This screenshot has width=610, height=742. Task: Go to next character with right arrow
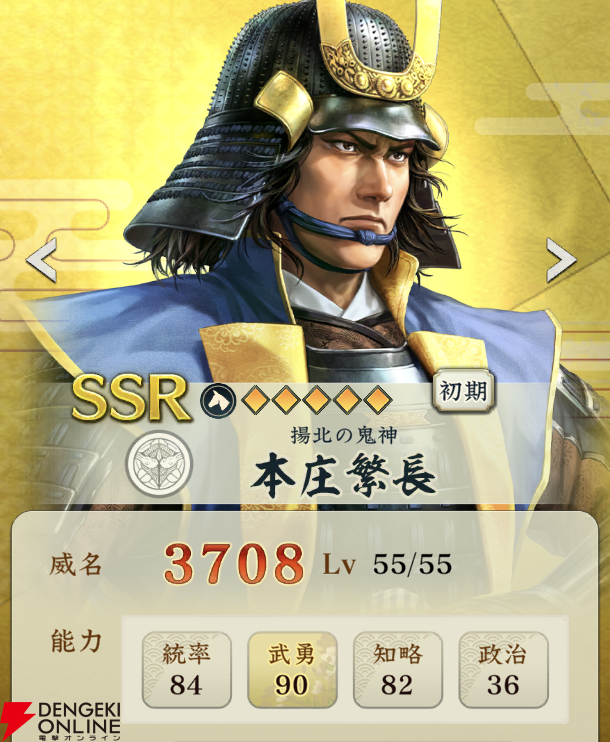(x=561, y=260)
